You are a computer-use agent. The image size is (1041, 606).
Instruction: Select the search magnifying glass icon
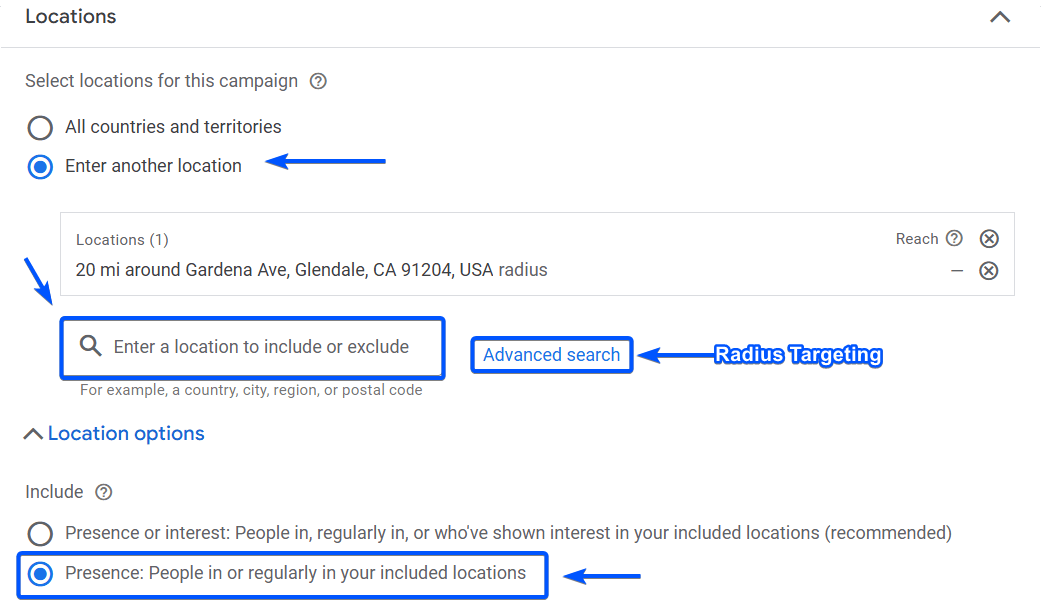(x=90, y=348)
